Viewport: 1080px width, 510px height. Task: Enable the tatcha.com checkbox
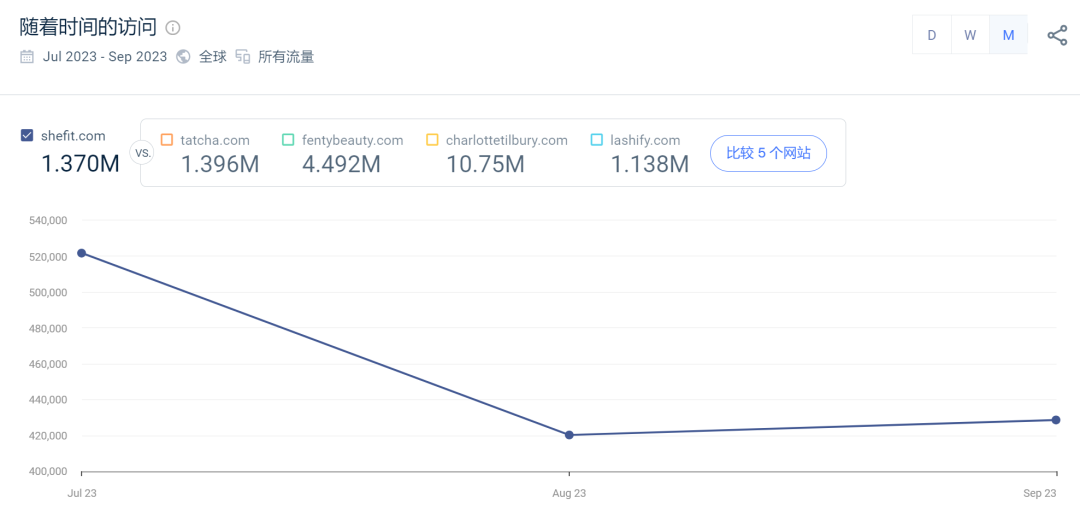pos(167,140)
